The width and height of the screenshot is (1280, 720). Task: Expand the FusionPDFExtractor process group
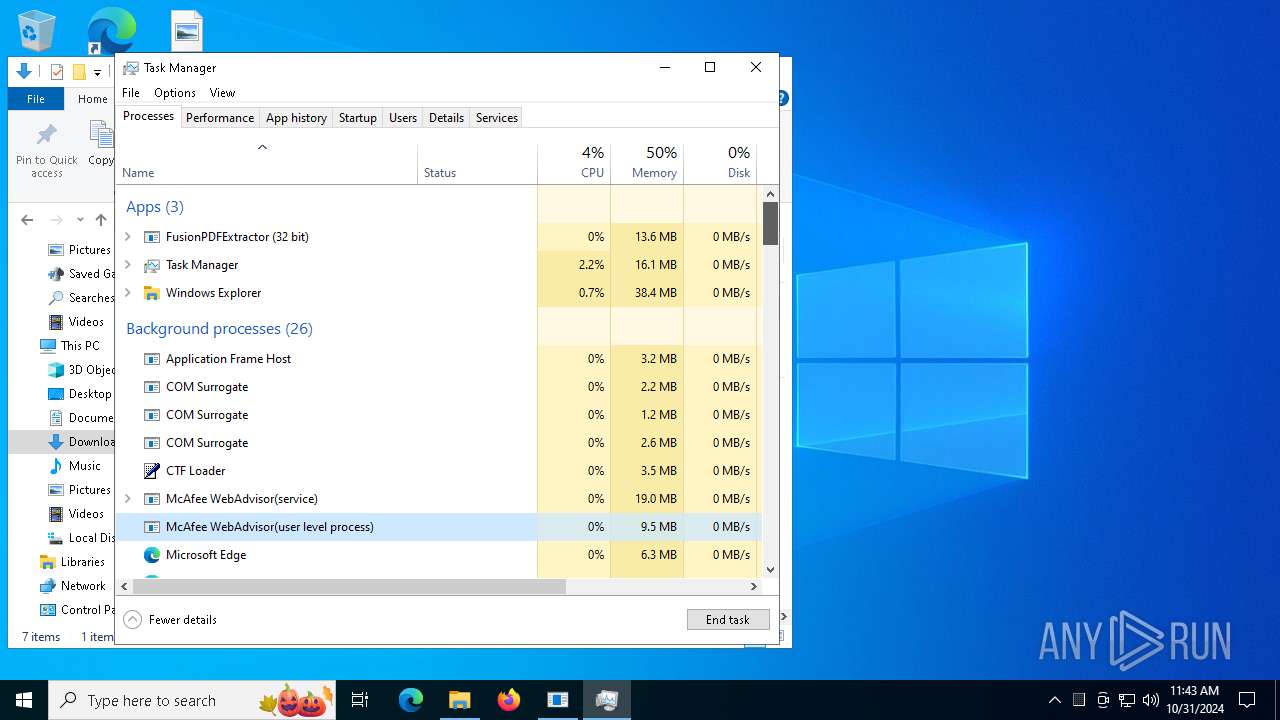[x=127, y=237]
